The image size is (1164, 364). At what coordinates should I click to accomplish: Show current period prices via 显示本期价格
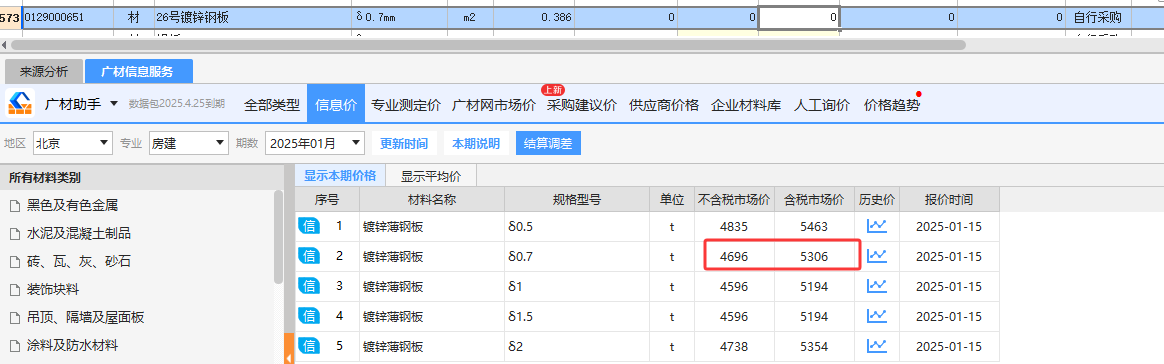(340, 176)
